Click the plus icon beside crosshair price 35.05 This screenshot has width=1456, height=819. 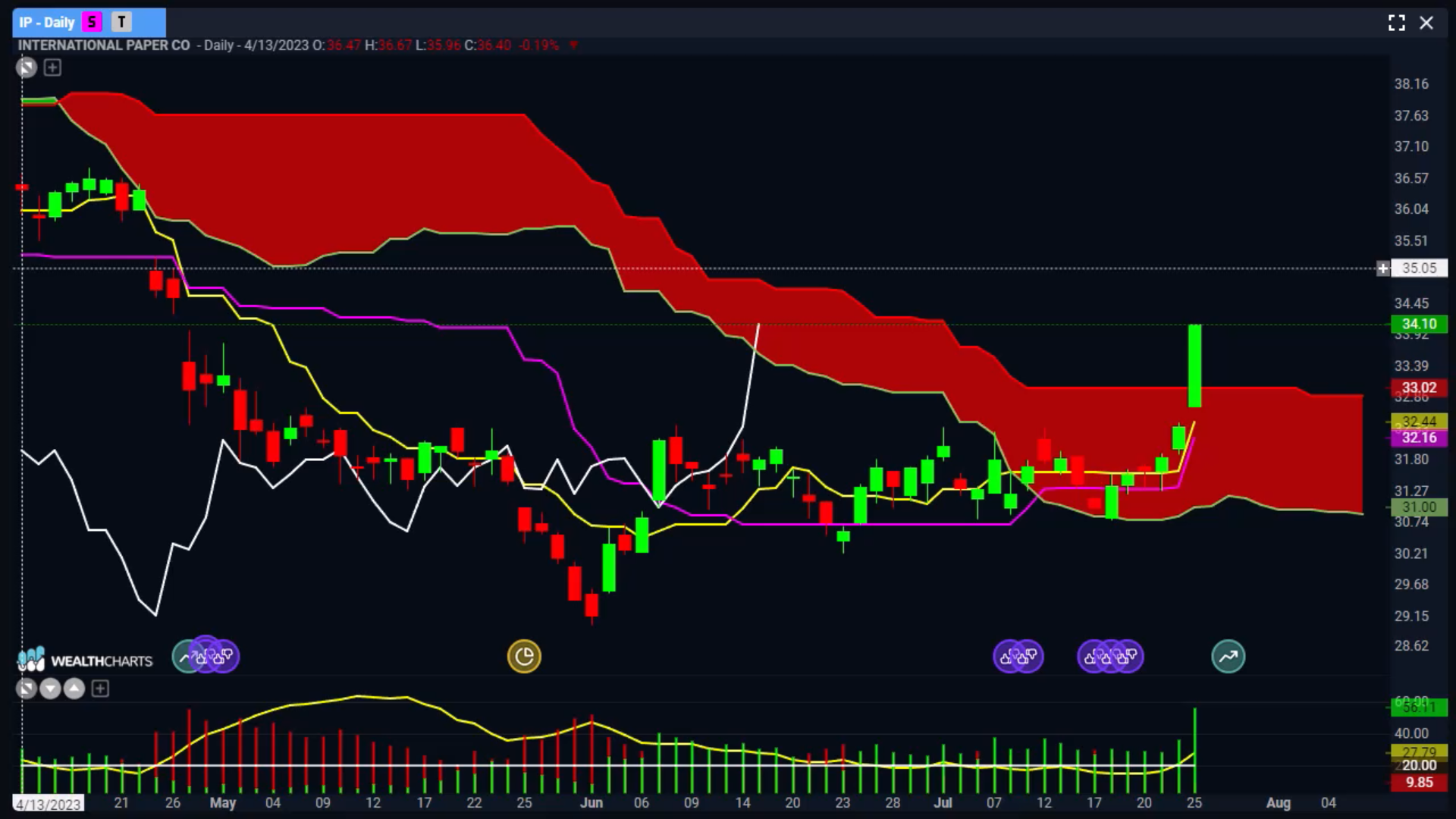coord(1383,268)
